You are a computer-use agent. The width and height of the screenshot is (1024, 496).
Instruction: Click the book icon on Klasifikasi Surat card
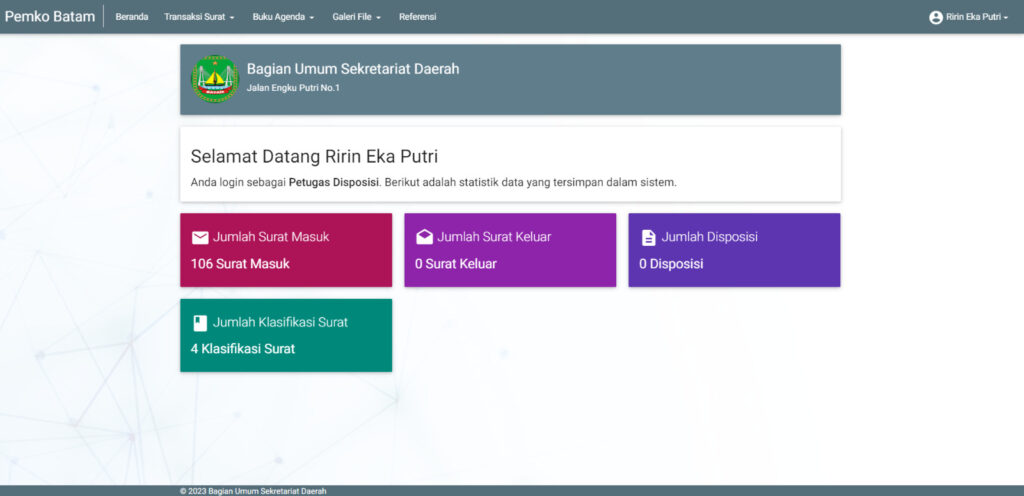point(200,323)
